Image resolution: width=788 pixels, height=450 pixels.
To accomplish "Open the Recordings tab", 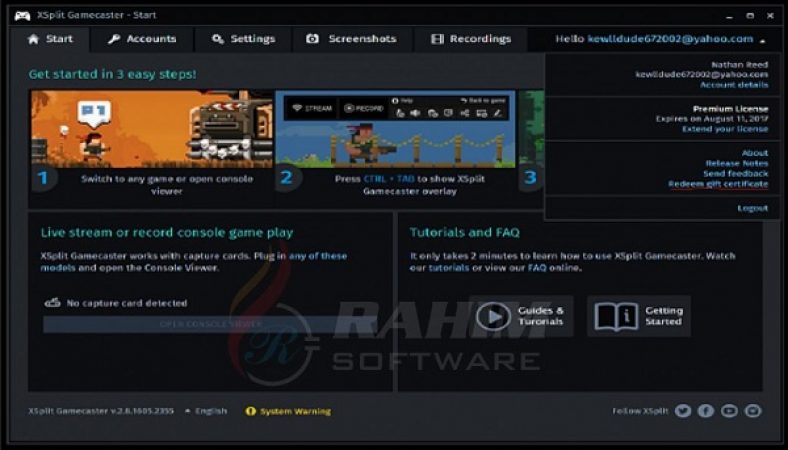I will click(x=471, y=39).
